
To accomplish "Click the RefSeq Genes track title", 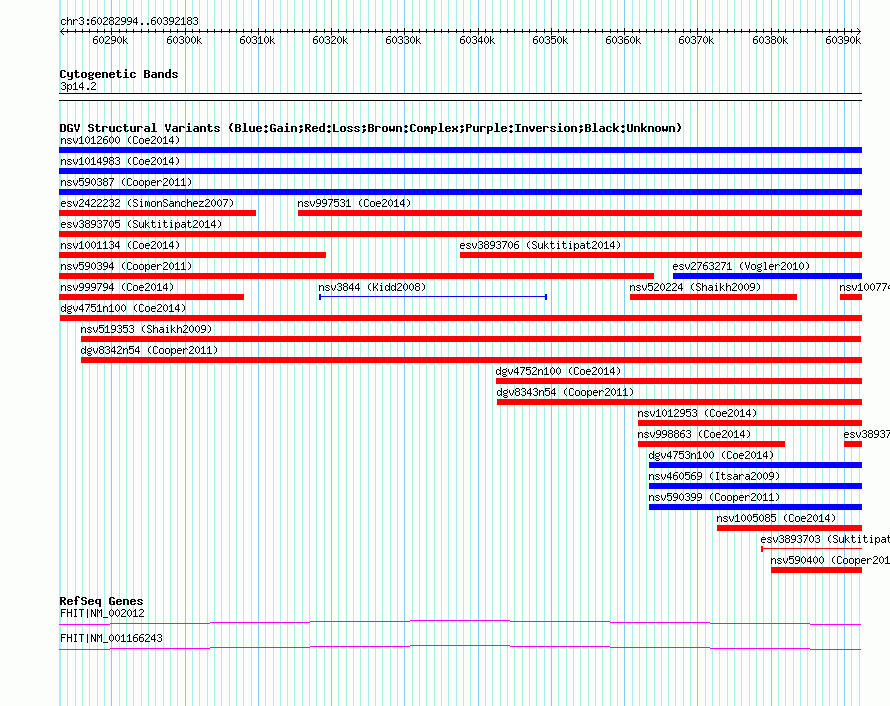I will pyautogui.click(x=102, y=601).
